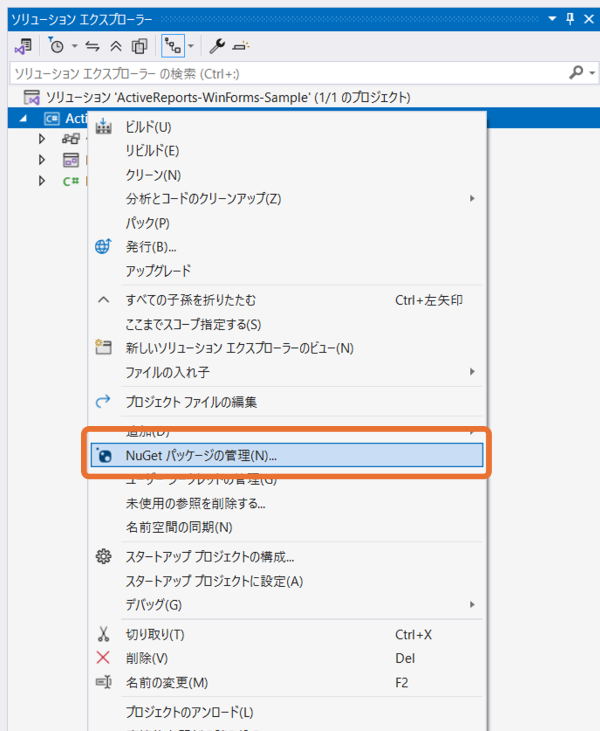The height and width of the screenshot is (731, 600).
Task: Choose 未使用の参照を削除する... menu item
Action: [287, 503]
